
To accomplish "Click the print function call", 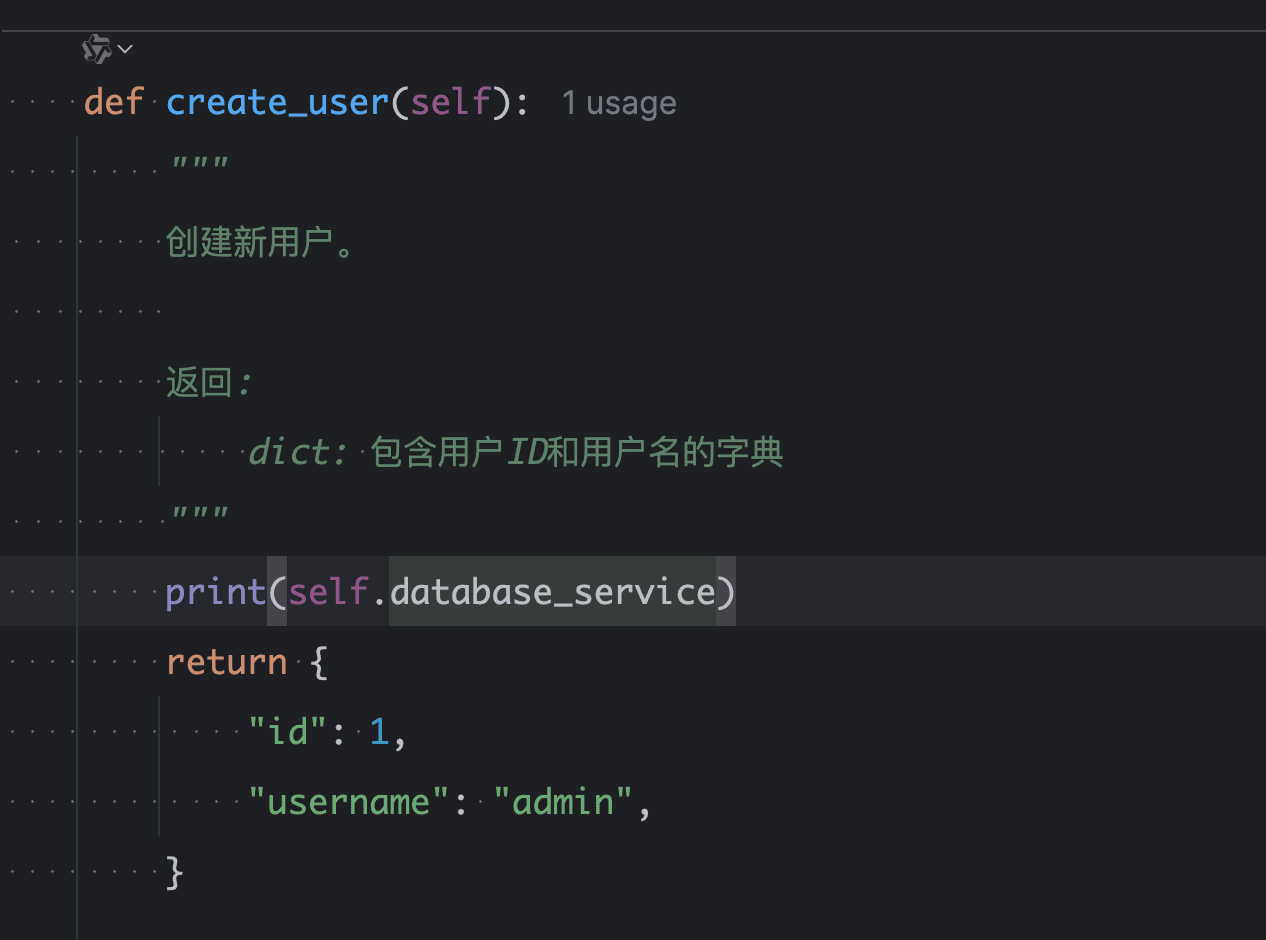I will [215, 591].
